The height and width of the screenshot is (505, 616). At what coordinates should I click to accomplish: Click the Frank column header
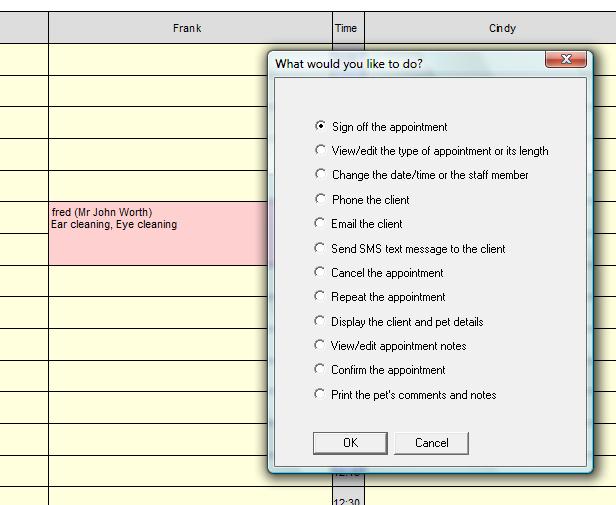pyautogui.click(x=187, y=28)
